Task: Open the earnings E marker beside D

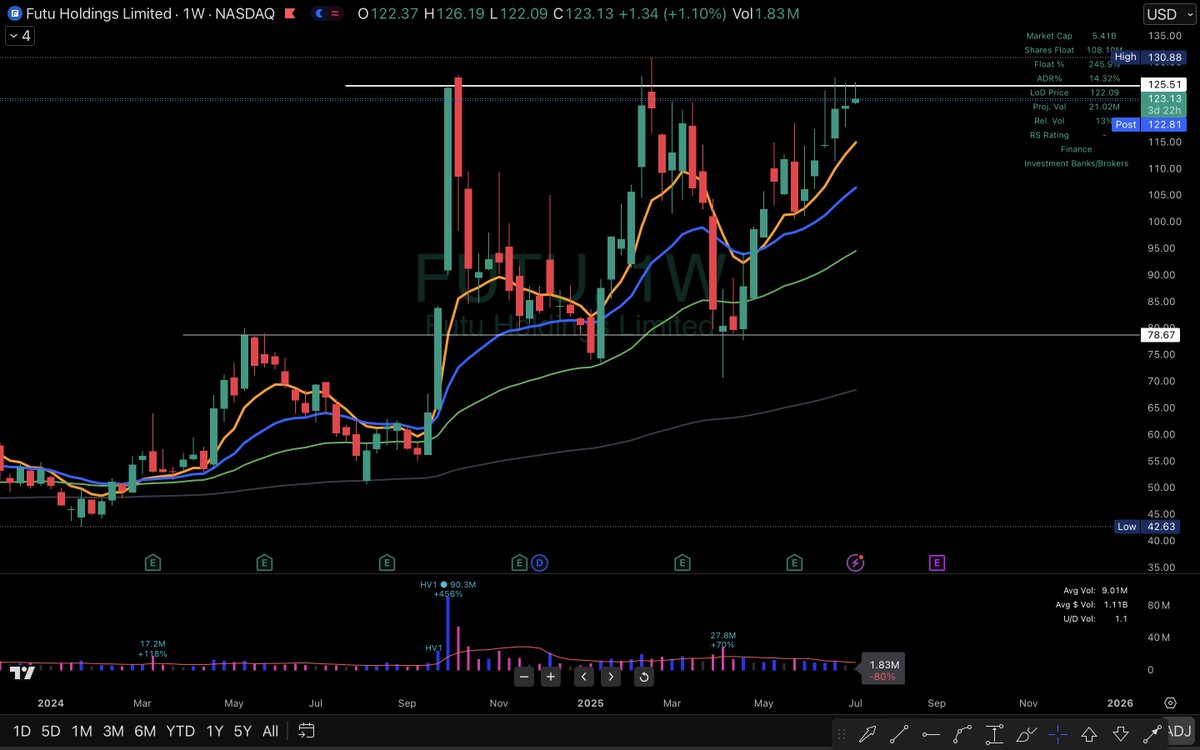Action: pos(519,563)
